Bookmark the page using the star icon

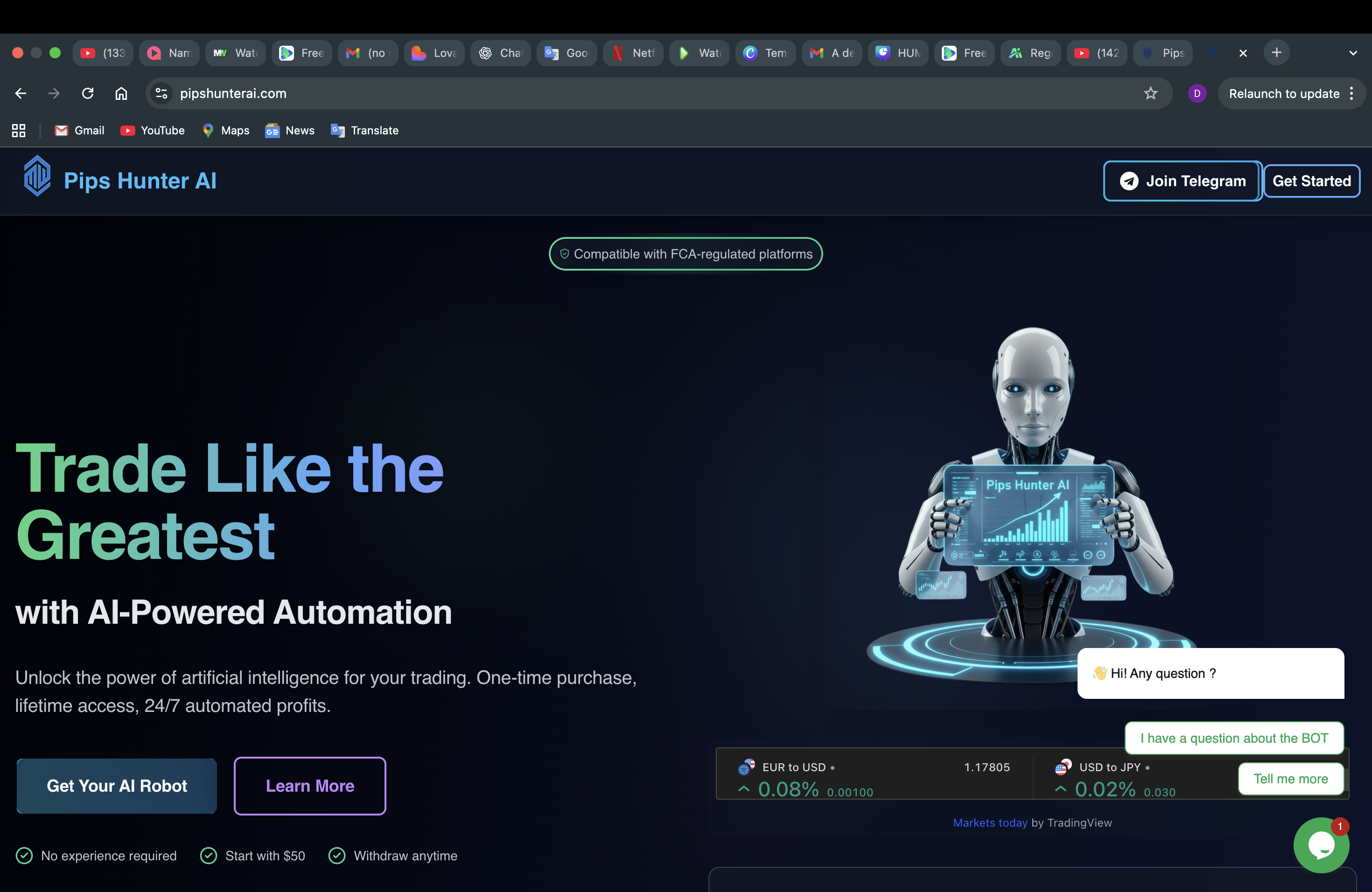coord(1151,93)
